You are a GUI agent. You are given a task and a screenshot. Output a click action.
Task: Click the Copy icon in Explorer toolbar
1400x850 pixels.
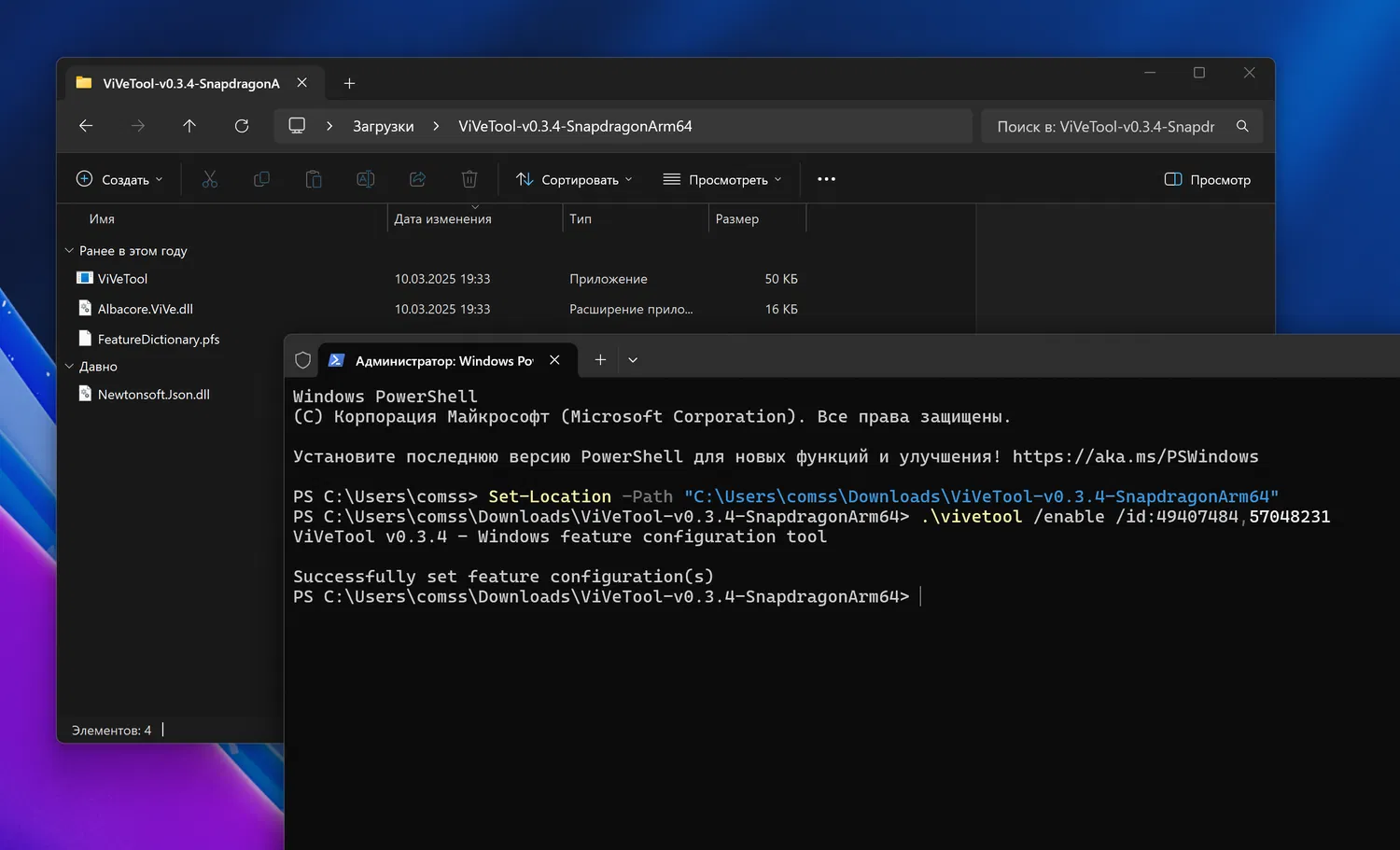(x=261, y=179)
